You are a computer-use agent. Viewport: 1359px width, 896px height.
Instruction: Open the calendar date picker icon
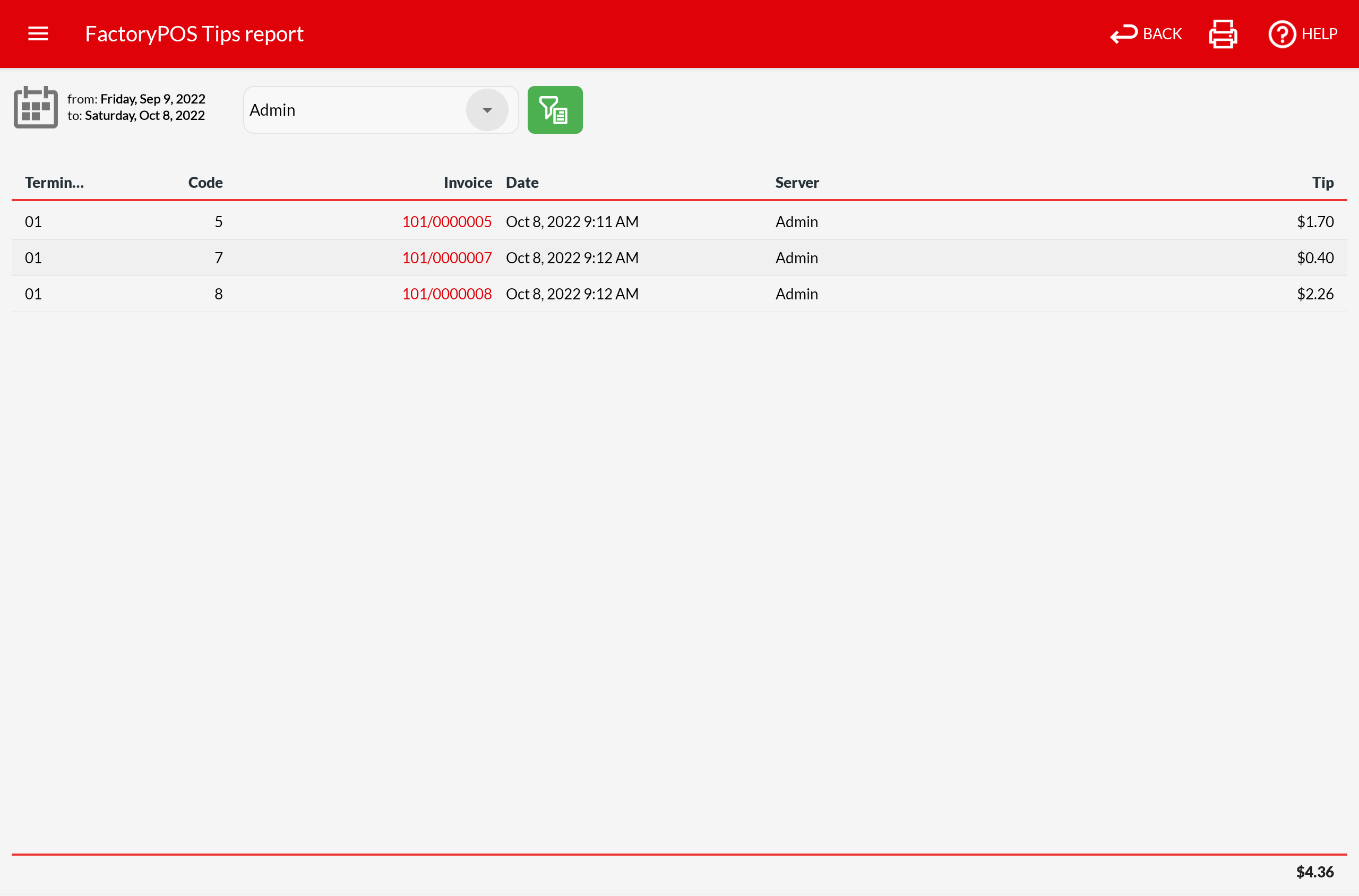36,107
